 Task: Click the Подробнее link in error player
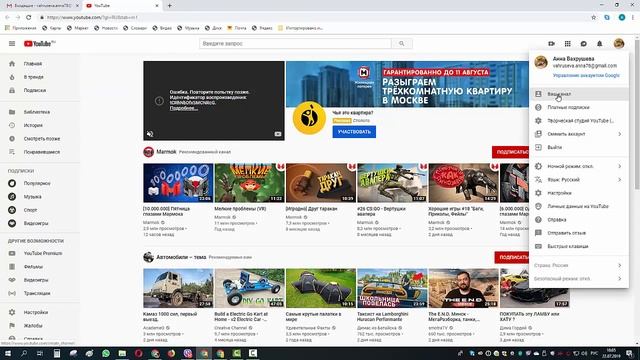[x=184, y=109]
